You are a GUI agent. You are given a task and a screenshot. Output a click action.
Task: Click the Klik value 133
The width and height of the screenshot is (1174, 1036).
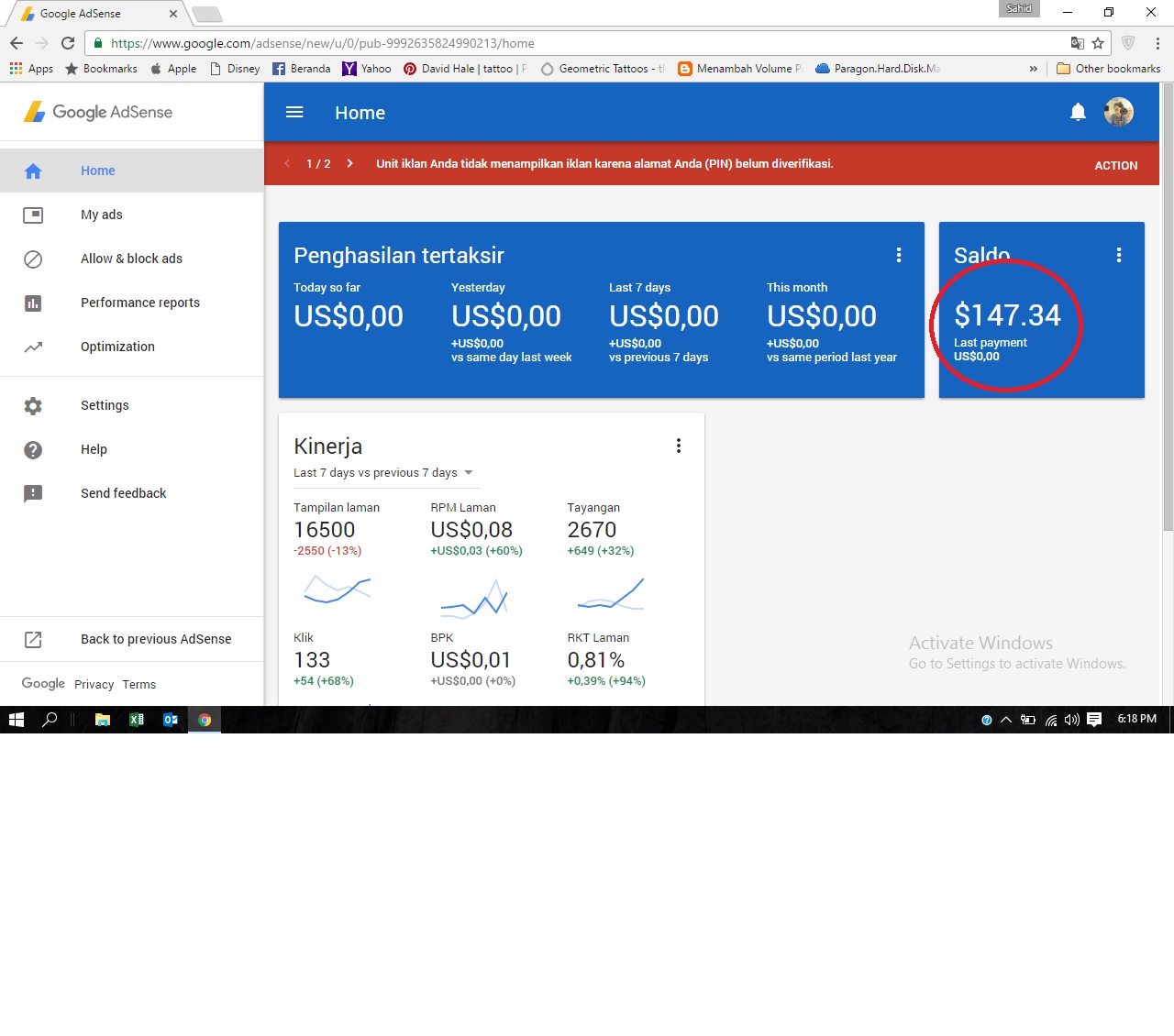(x=312, y=660)
